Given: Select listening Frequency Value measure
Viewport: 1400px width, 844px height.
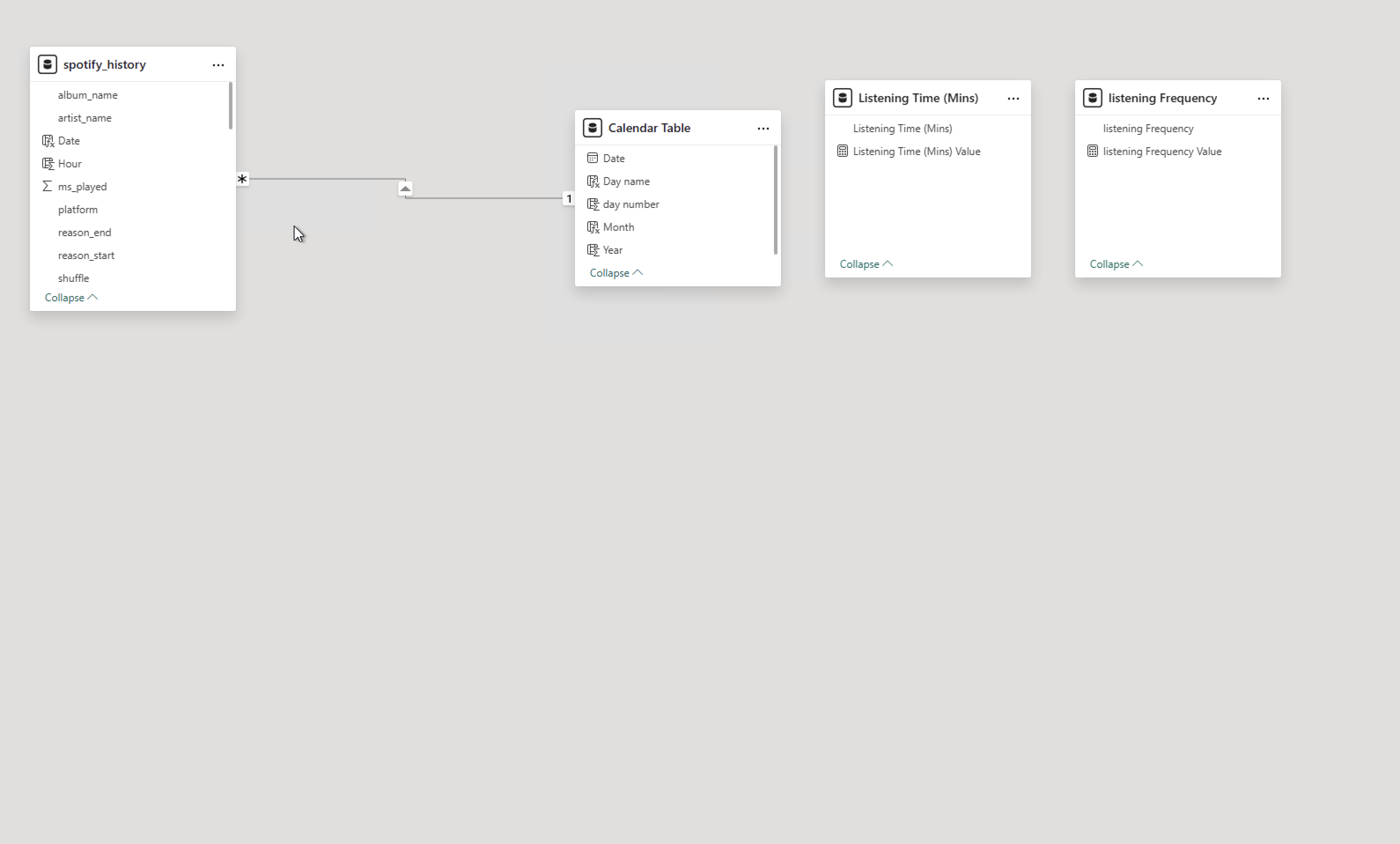Looking at the screenshot, I should click(x=1162, y=151).
